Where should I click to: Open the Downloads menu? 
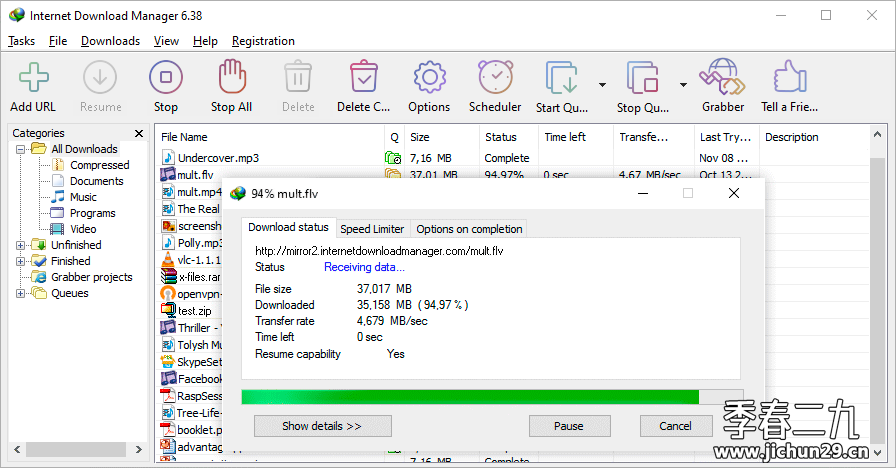coord(110,41)
